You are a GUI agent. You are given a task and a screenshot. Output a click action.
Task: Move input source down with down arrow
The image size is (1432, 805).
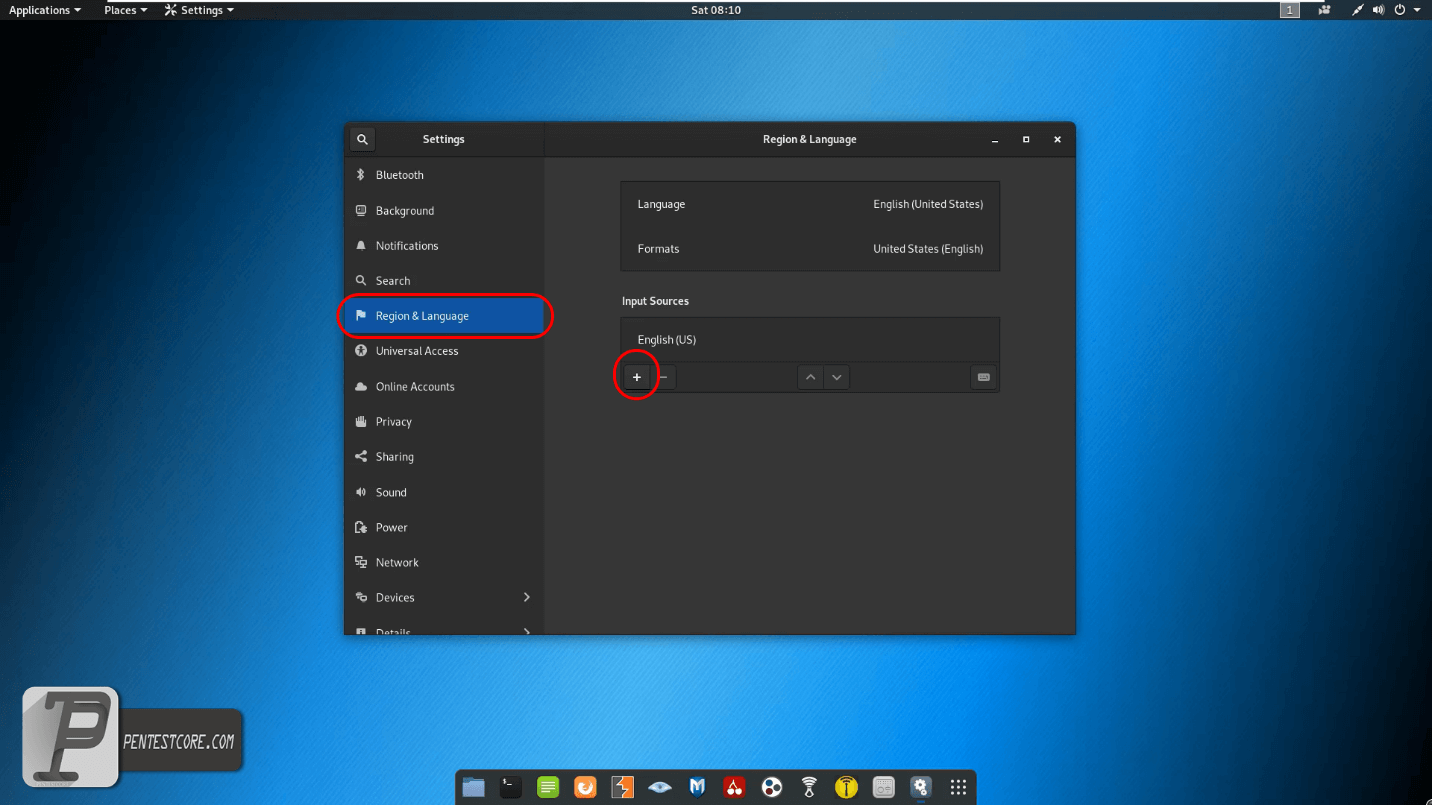coord(837,377)
